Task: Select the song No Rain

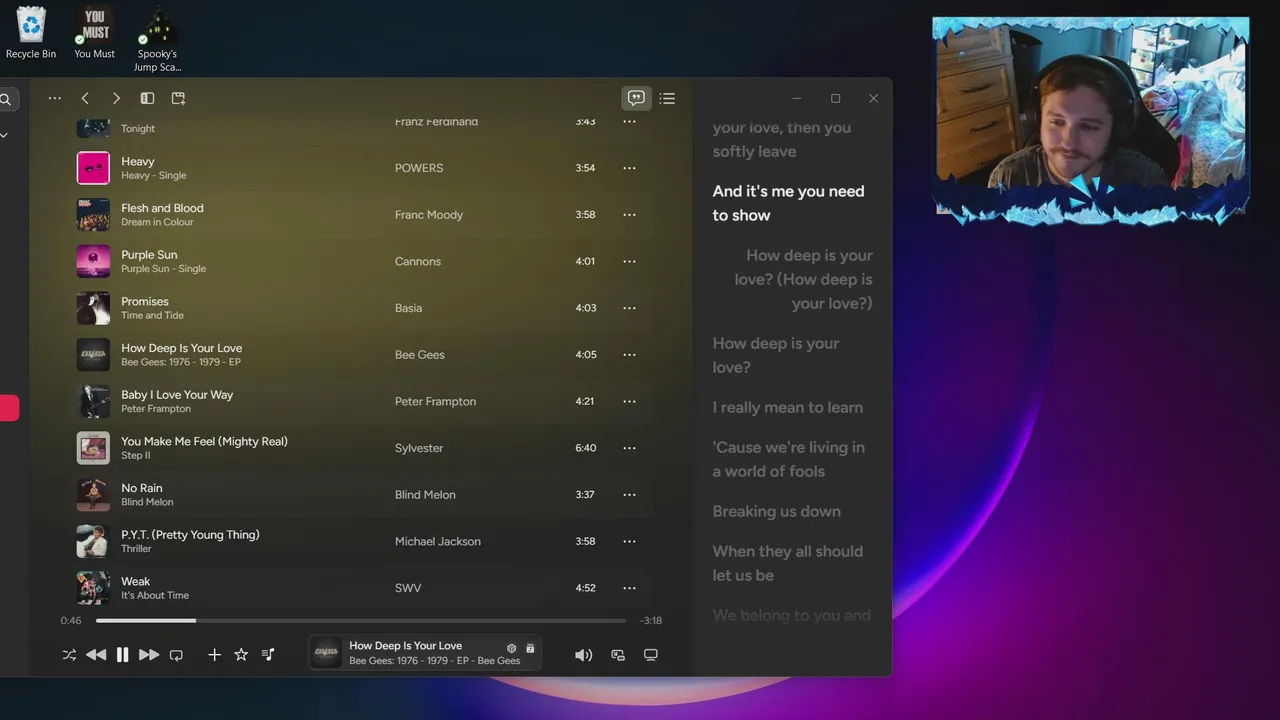Action: (x=142, y=488)
